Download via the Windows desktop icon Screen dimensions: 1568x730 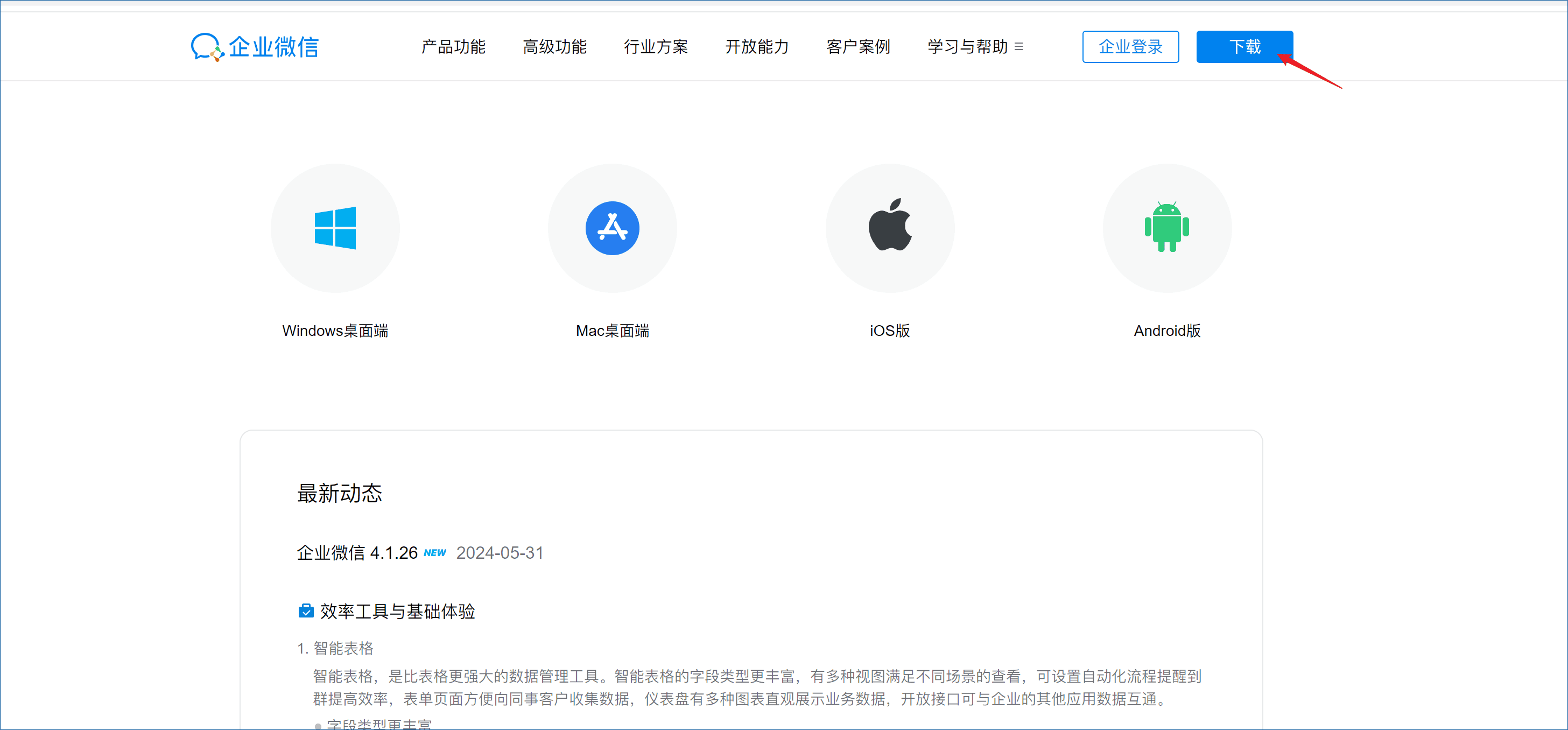pos(335,228)
